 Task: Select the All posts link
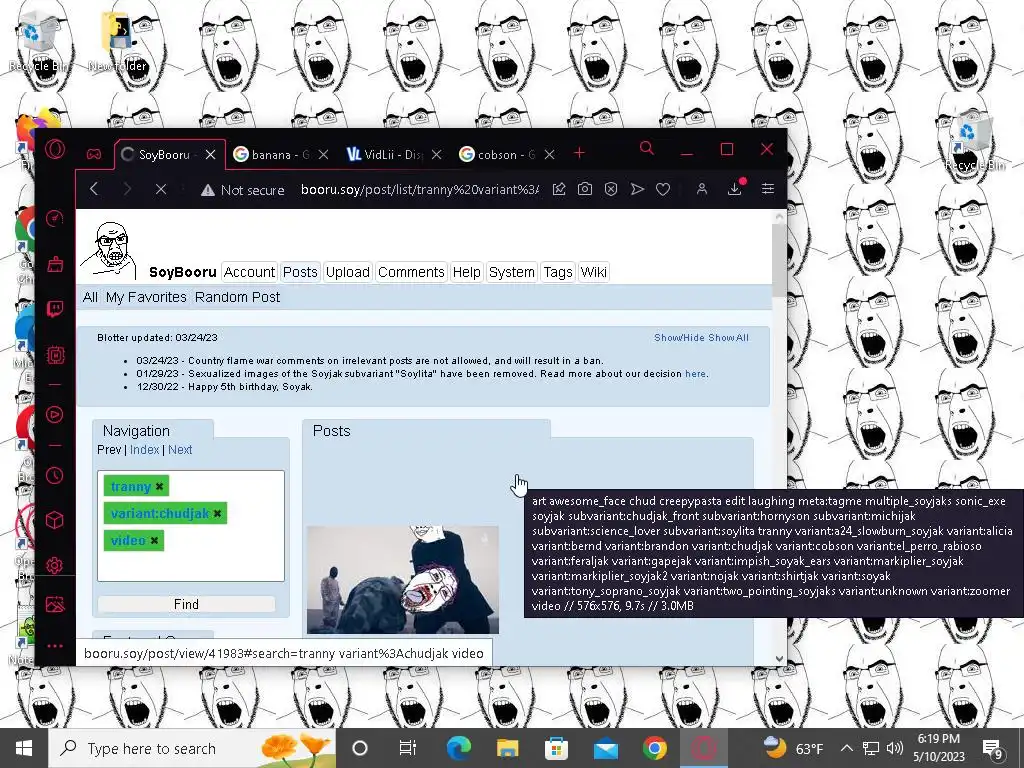point(90,297)
